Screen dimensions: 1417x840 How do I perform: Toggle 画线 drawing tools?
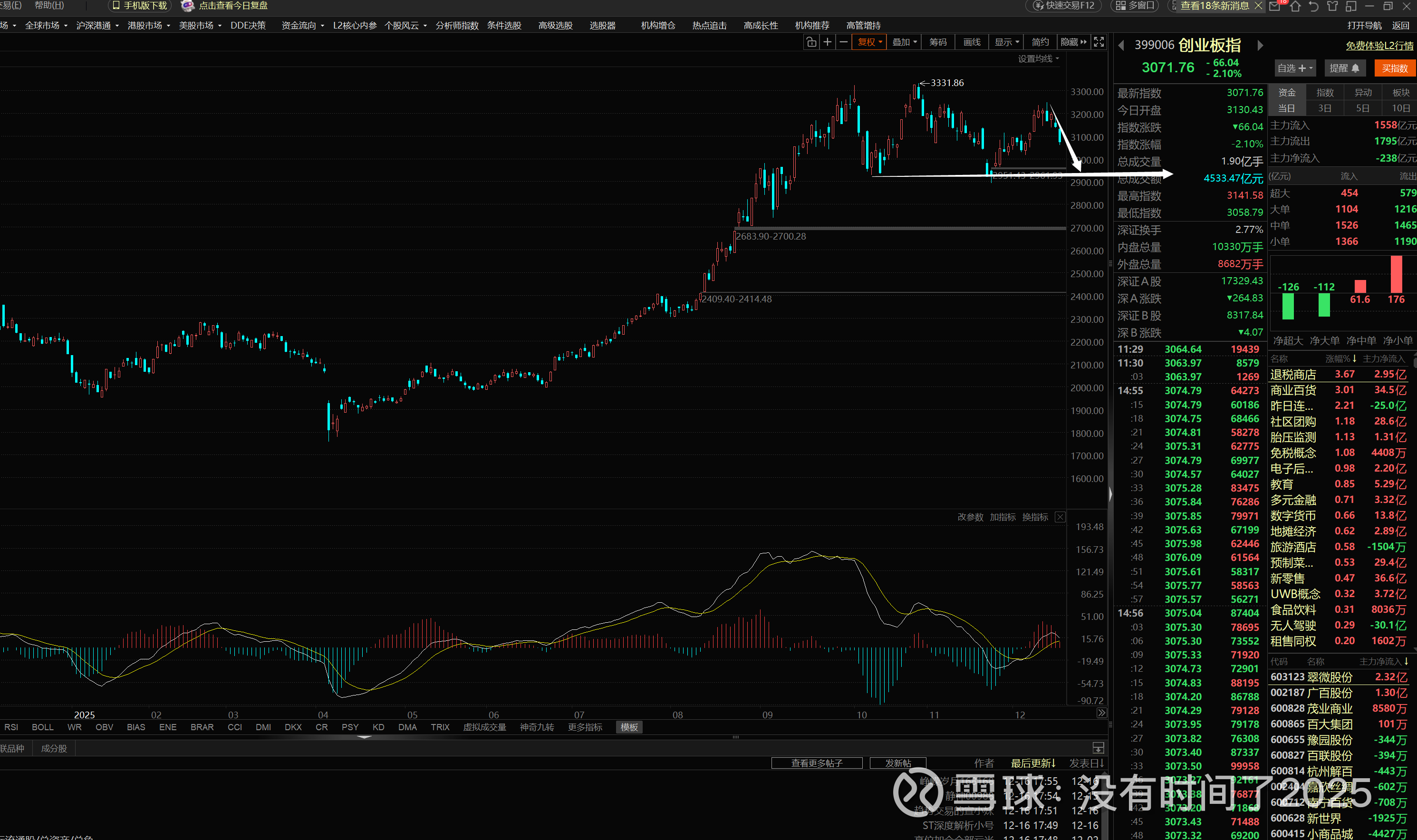point(972,42)
